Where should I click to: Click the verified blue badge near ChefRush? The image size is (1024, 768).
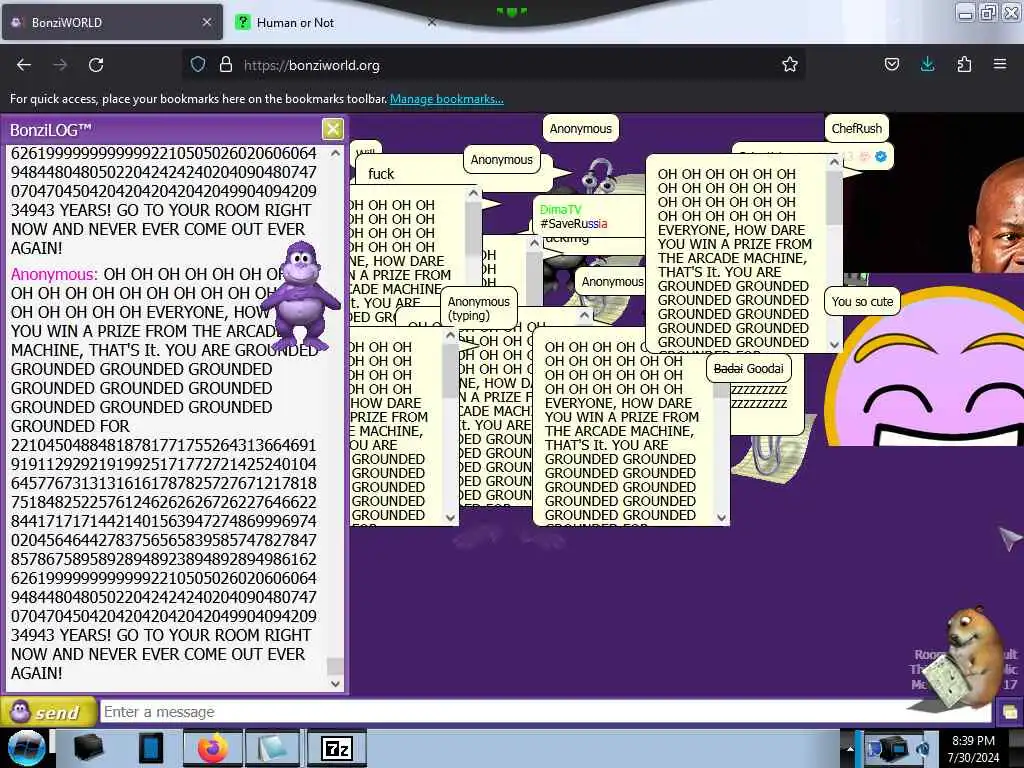[x=881, y=156]
